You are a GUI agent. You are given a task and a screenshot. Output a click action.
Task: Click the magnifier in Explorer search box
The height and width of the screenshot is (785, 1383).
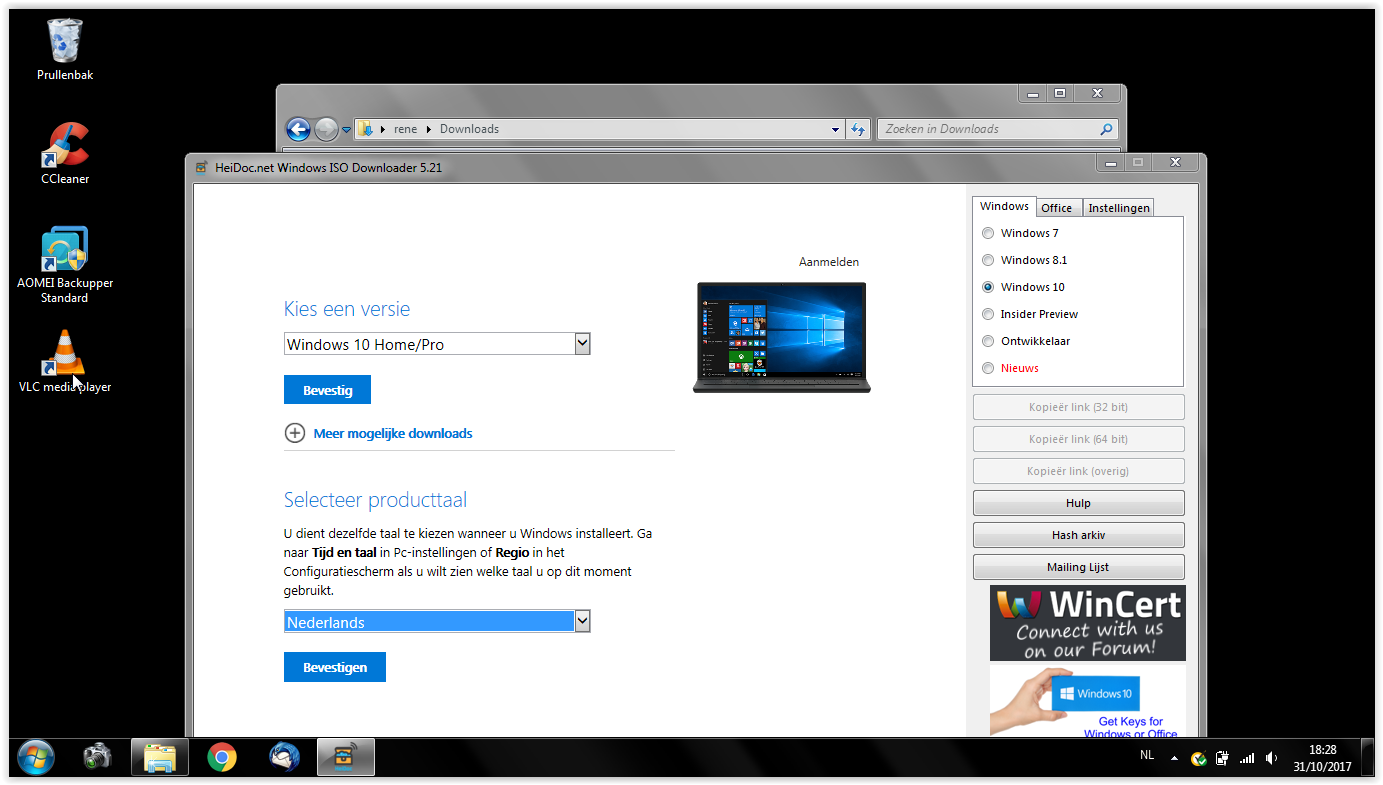point(1106,129)
